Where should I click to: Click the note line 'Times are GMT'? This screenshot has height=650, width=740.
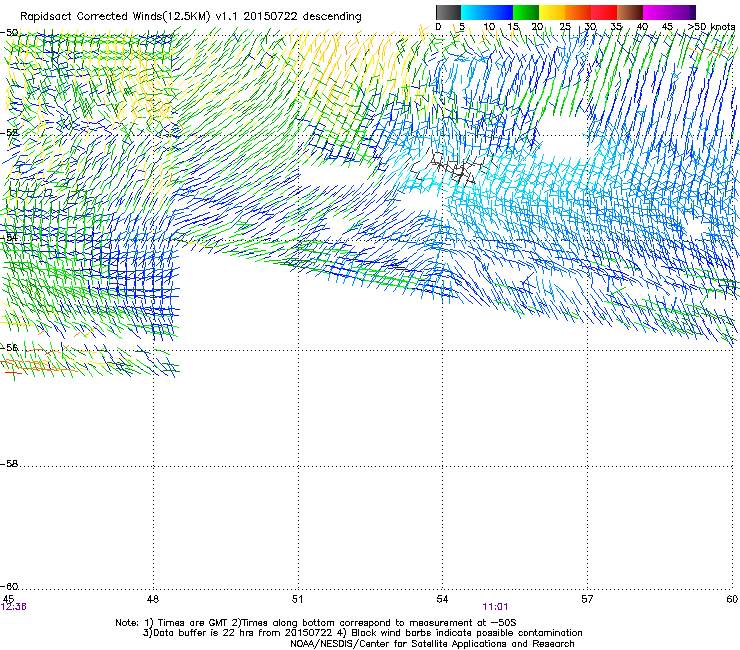pyautogui.click(x=192, y=623)
